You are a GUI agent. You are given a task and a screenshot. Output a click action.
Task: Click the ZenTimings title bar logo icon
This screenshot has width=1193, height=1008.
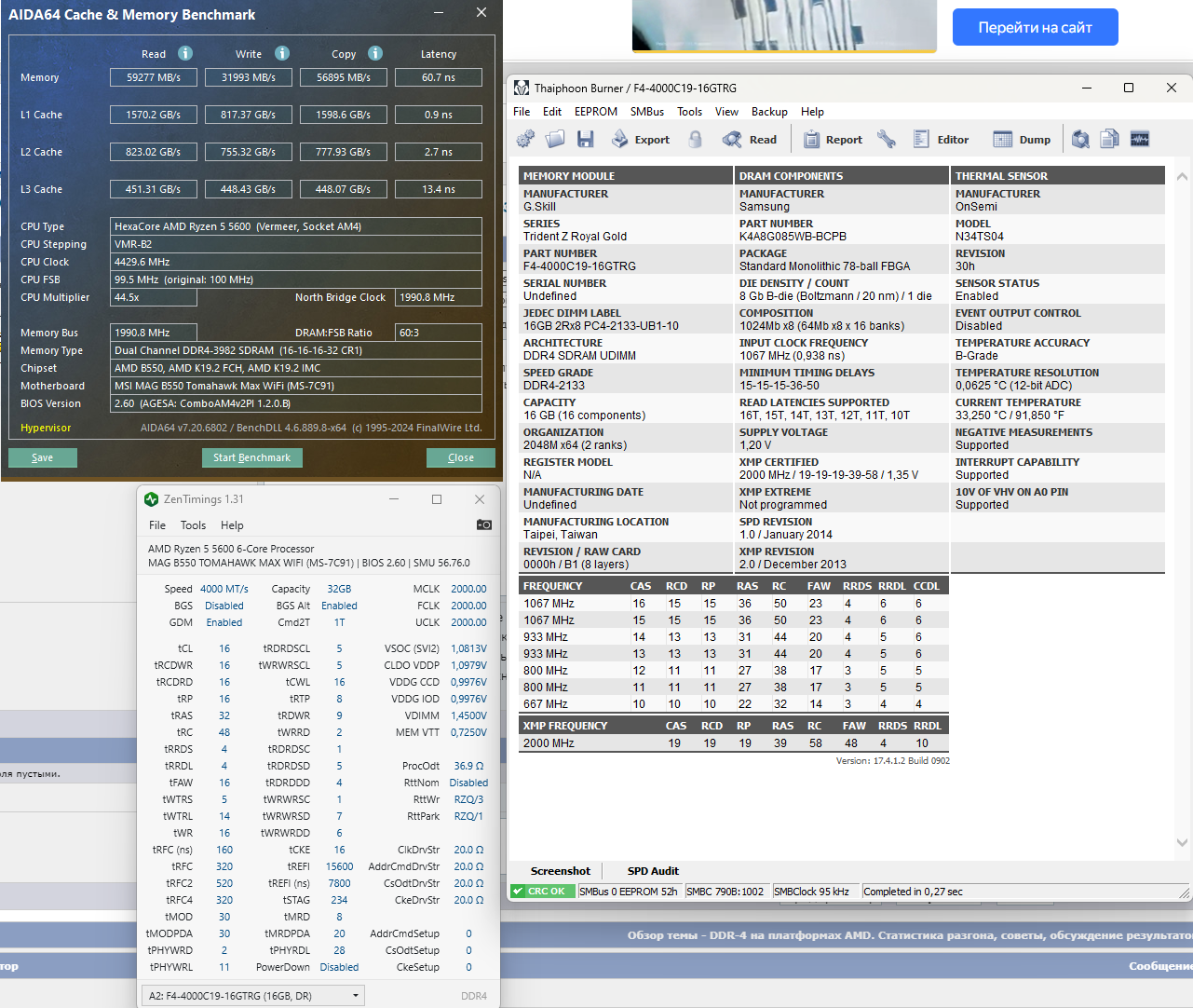click(x=152, y=499)
